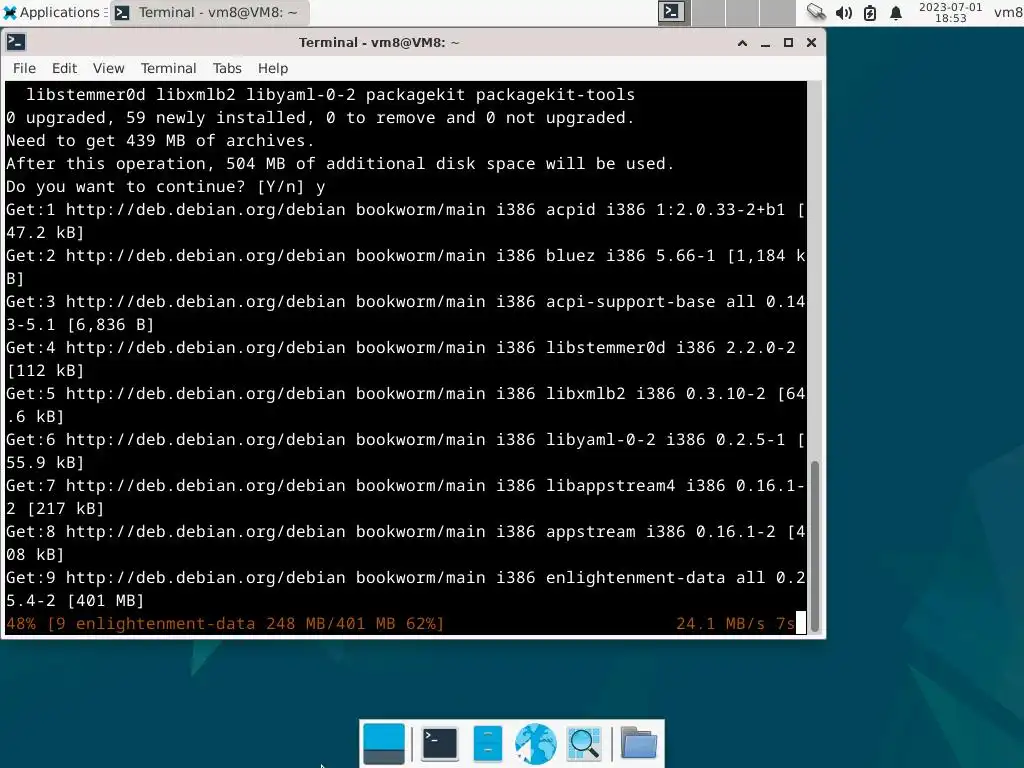Open the View menu

(108, 68)
